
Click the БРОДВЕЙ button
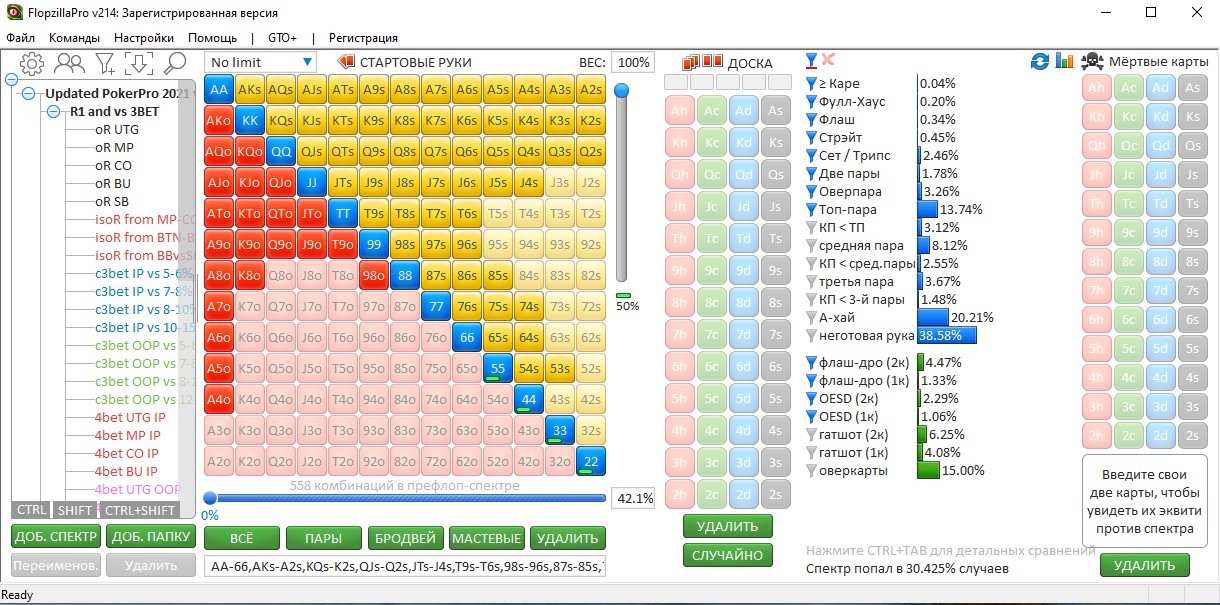coord(405,538)
